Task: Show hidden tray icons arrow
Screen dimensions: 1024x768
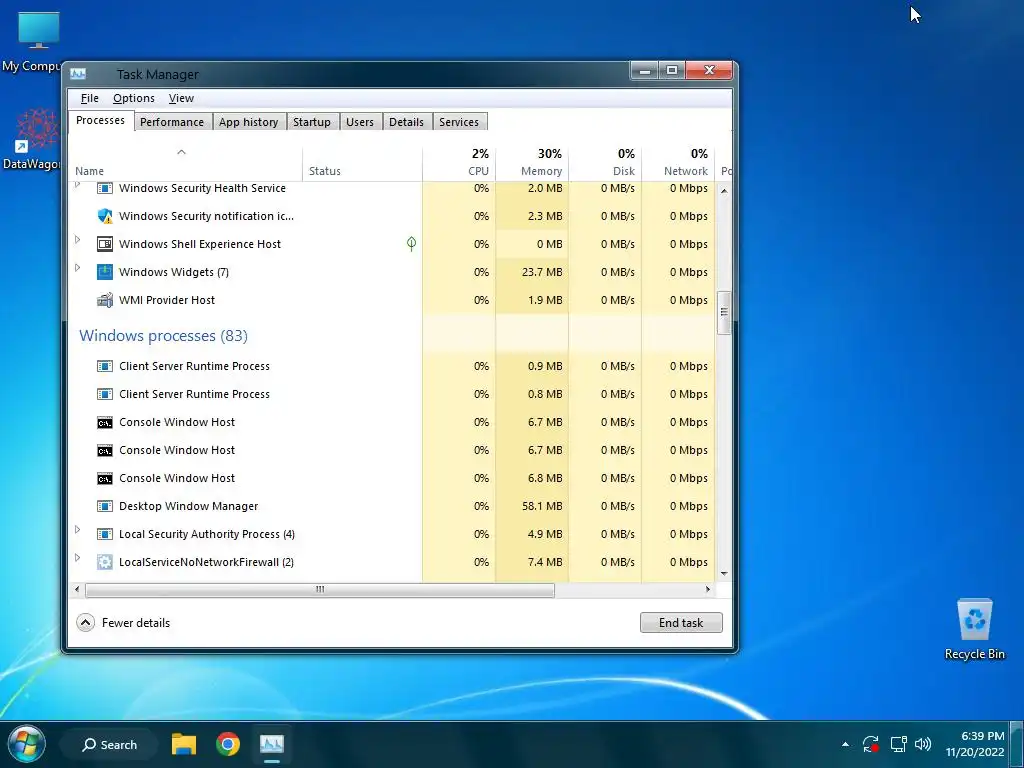Action: (x=846, y=744)
